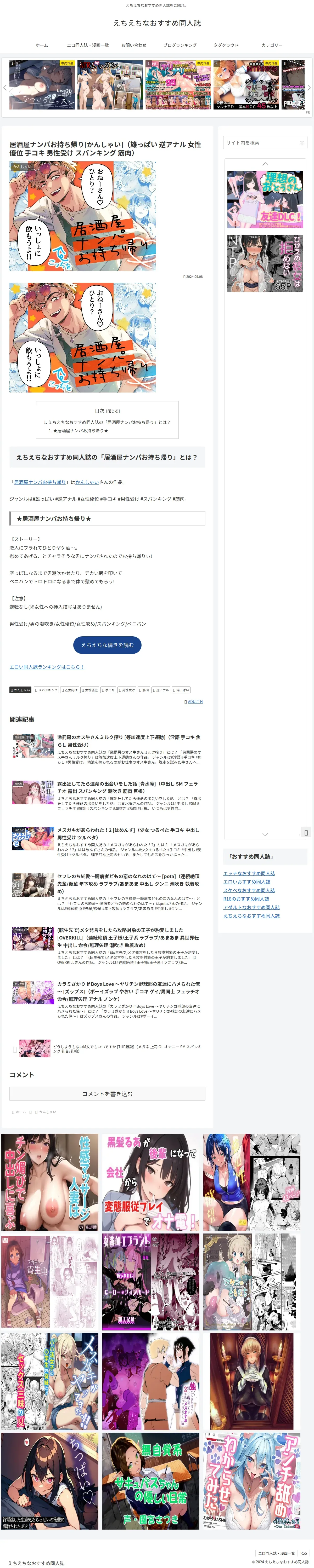Screen dimensions: 314x1568
Task: Open the related article 露出狂してたら運命の出会いをした話
Action: click(107, 795)
